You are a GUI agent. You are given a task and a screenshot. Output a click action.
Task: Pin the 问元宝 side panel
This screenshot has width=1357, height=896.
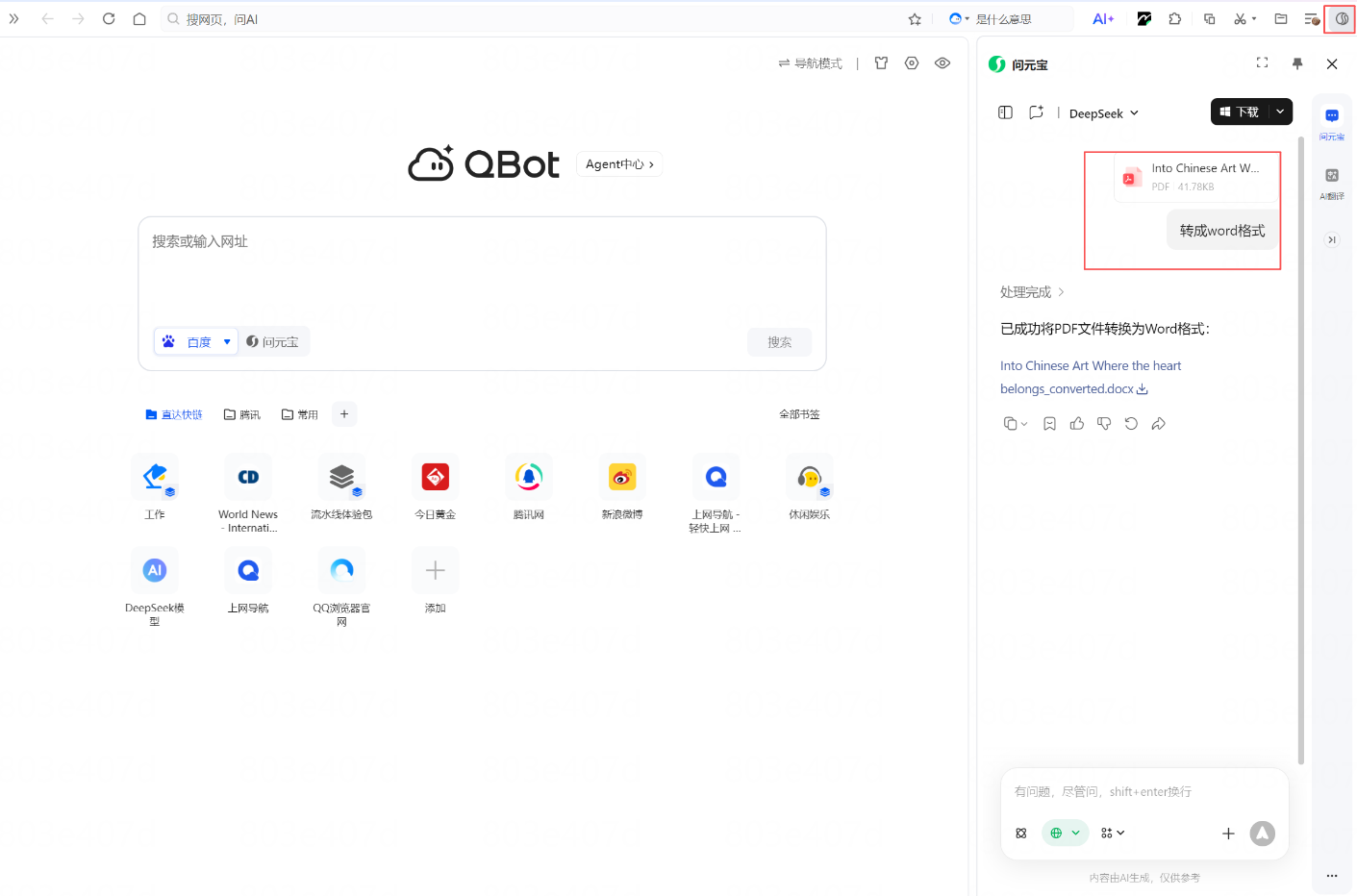coord(1297,63)
